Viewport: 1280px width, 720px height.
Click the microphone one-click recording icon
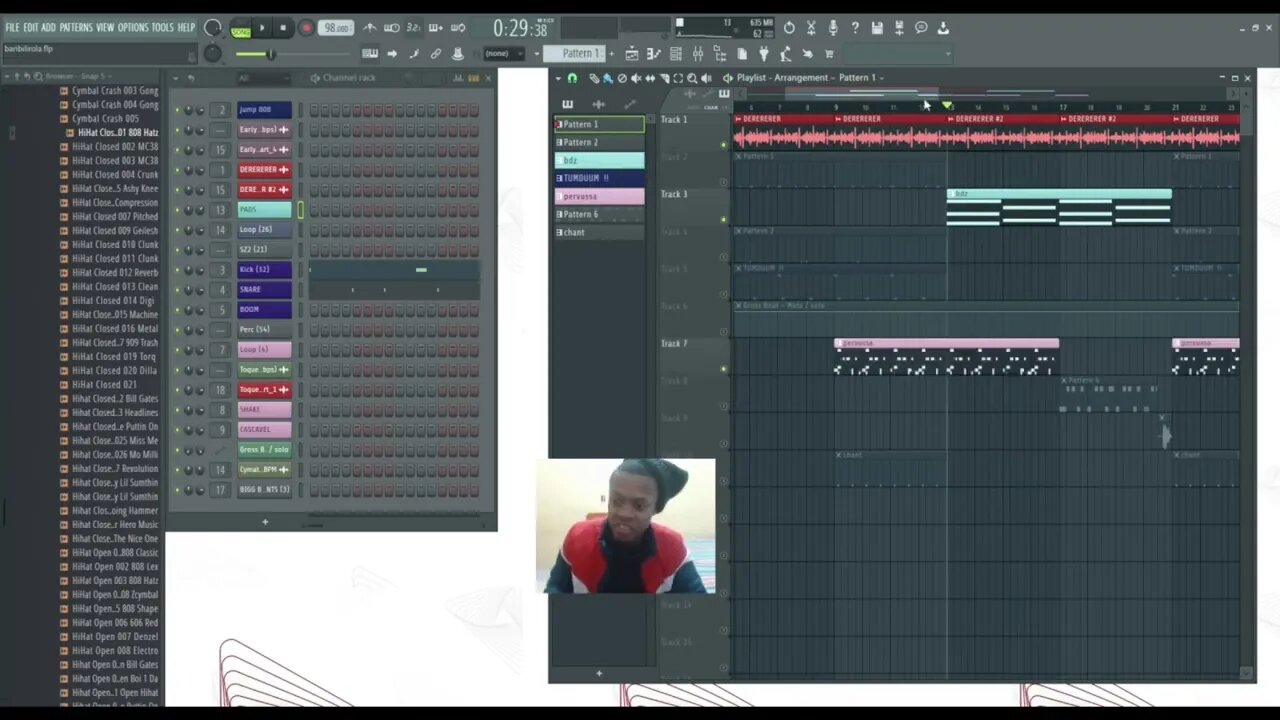[x=834, y=28]
